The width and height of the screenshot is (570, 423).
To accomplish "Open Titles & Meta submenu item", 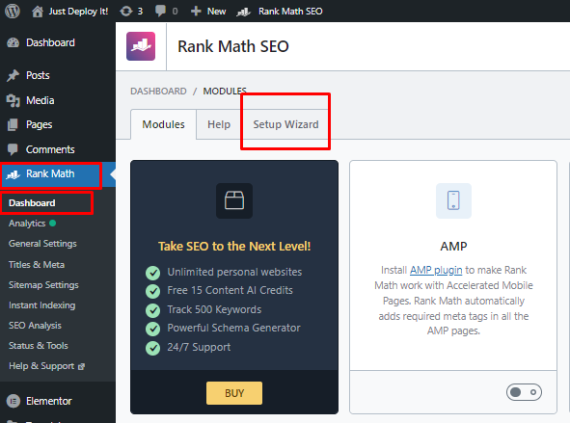I will click(36, 265).
